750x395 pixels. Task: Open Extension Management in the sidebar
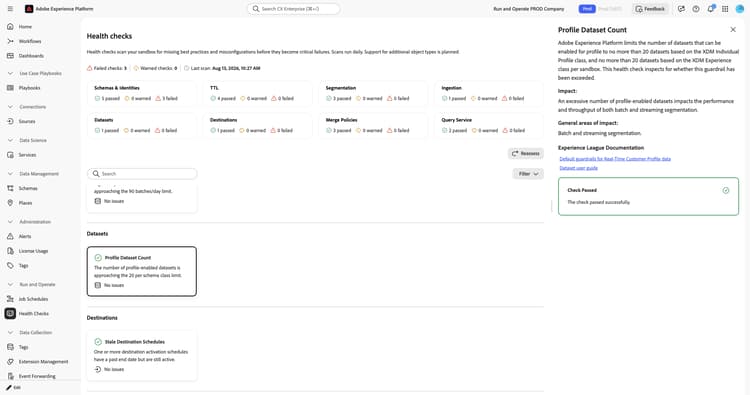point(43,362)
